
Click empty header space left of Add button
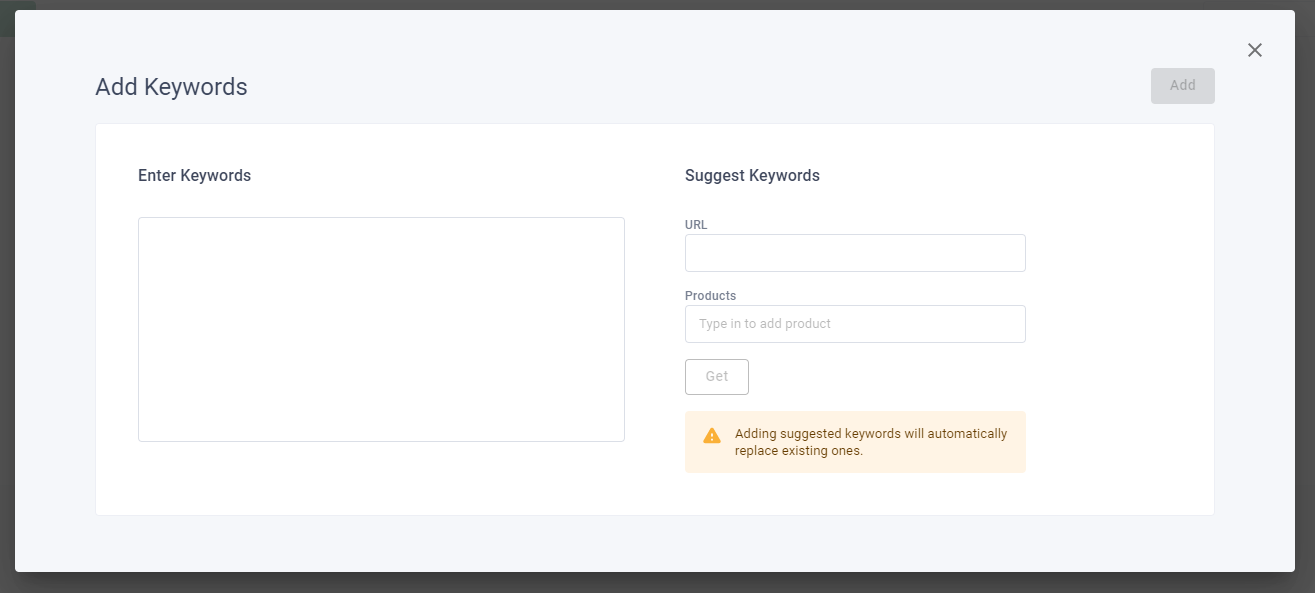click(700, 87)
